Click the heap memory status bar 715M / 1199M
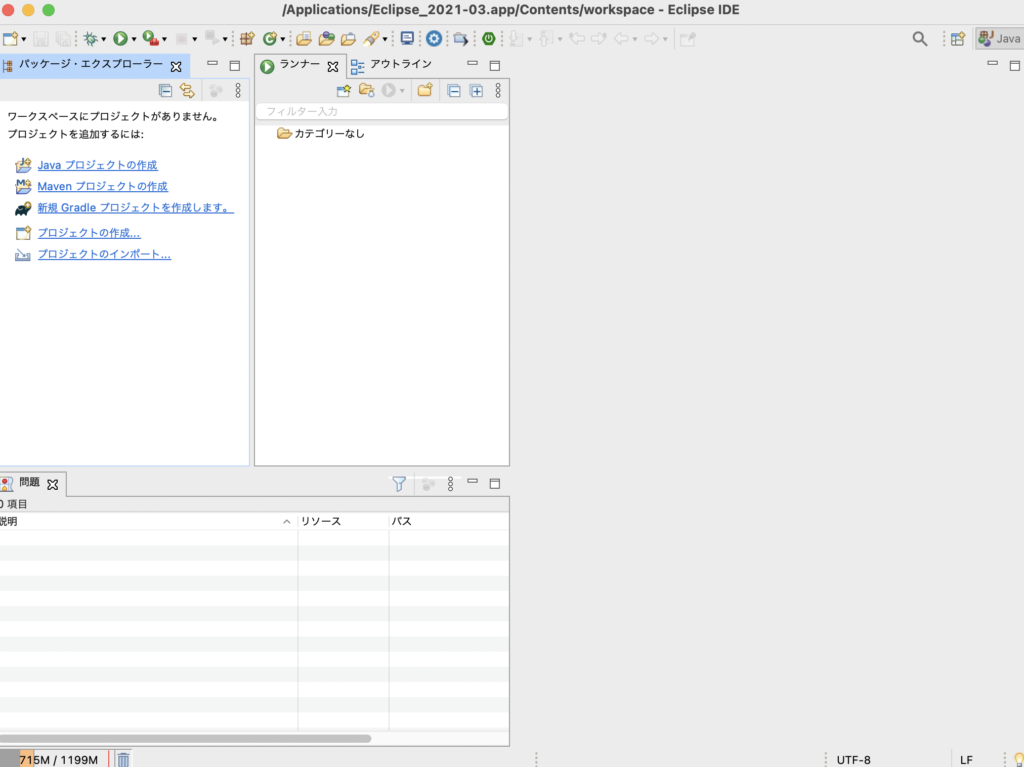The width and height of the screenshot is (1024, 767). coord(54,759)
